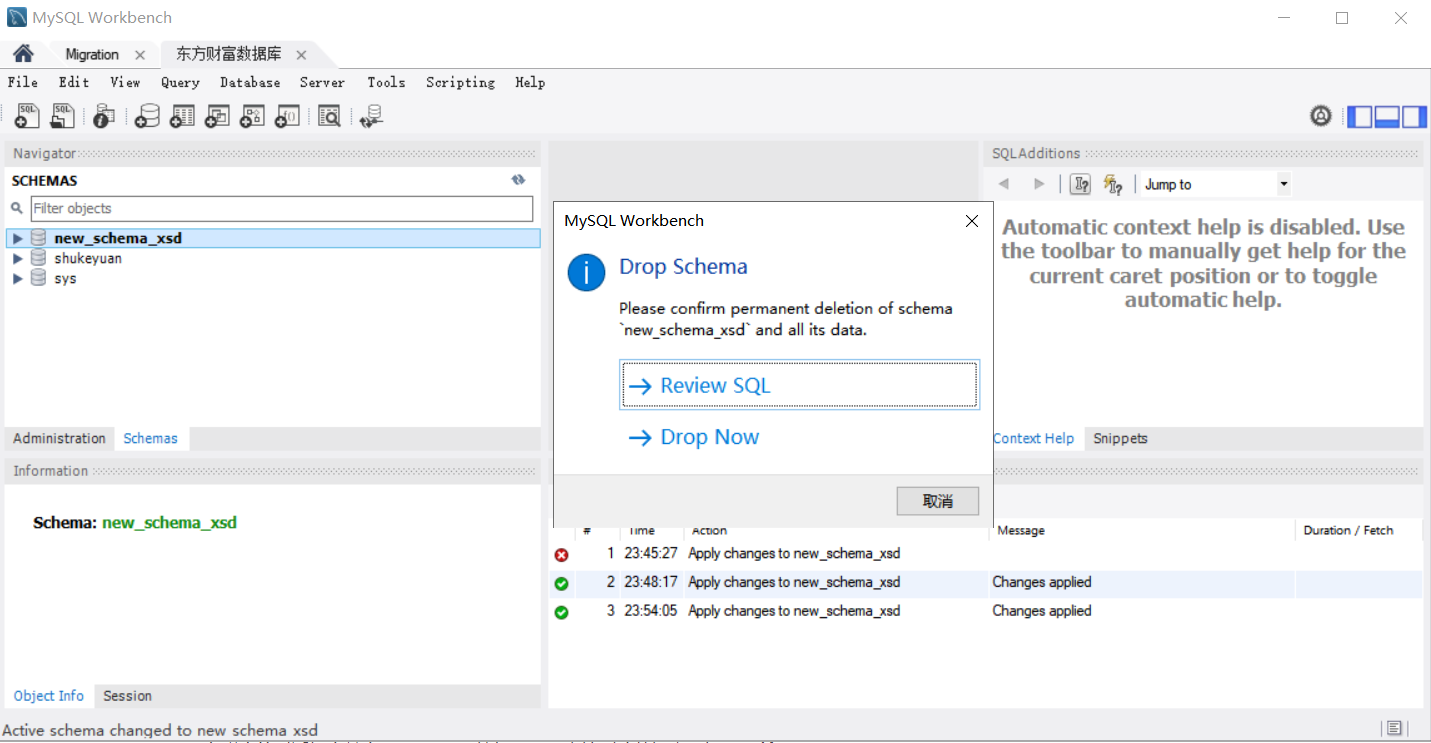Viewport: 1431px width, 743px height.
Task: Toggle the bottom output panel visibility
Action: (x=1387, y=117)
